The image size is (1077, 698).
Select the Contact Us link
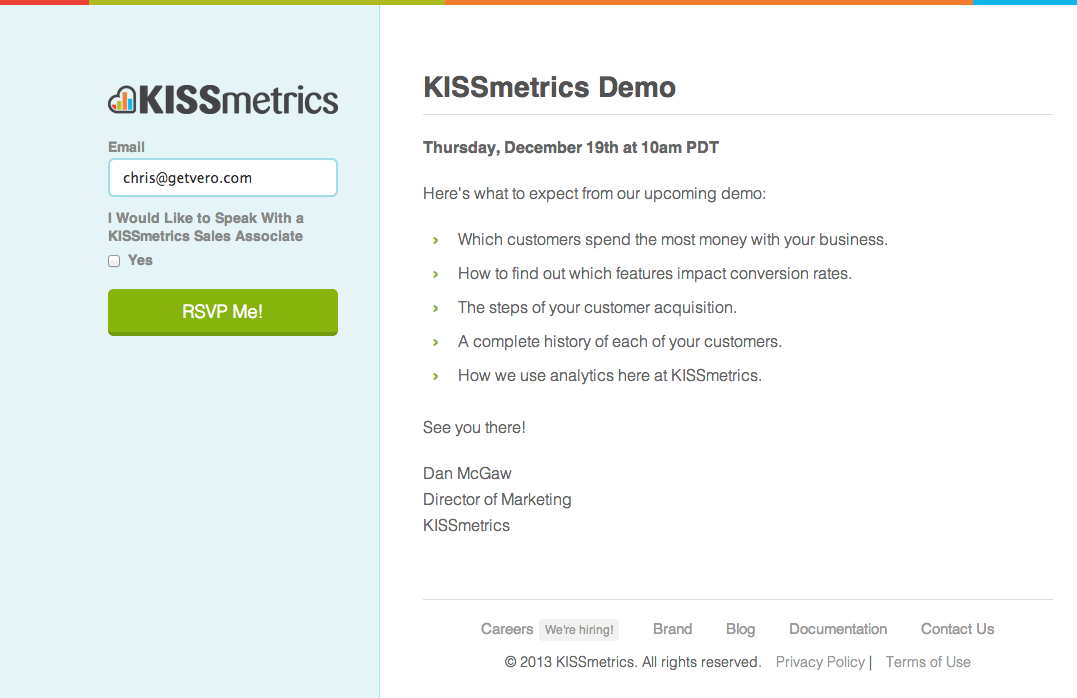click(957, 629)
